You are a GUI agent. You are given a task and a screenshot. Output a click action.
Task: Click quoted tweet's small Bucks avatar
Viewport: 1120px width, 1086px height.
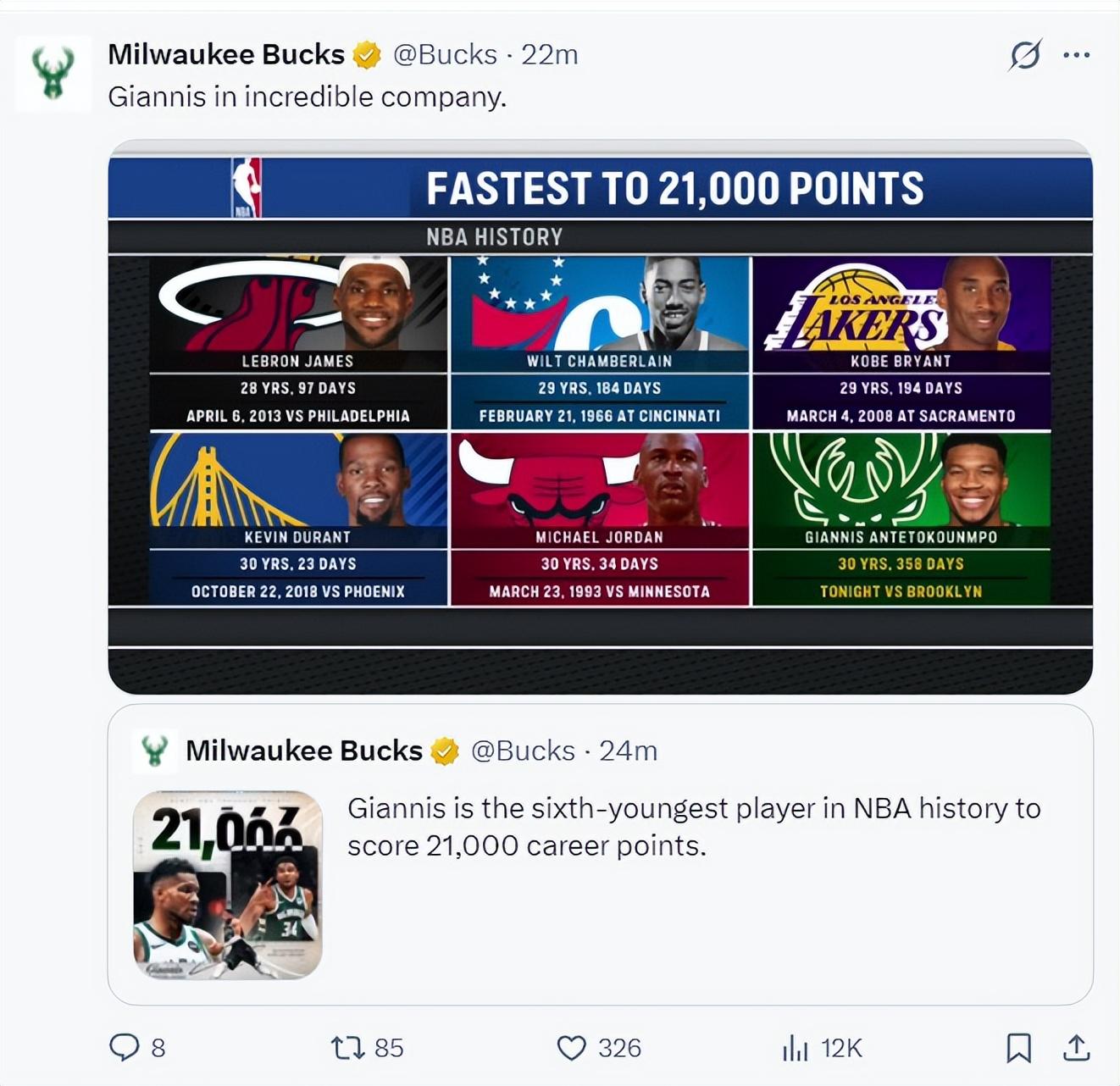pos(154,751)
